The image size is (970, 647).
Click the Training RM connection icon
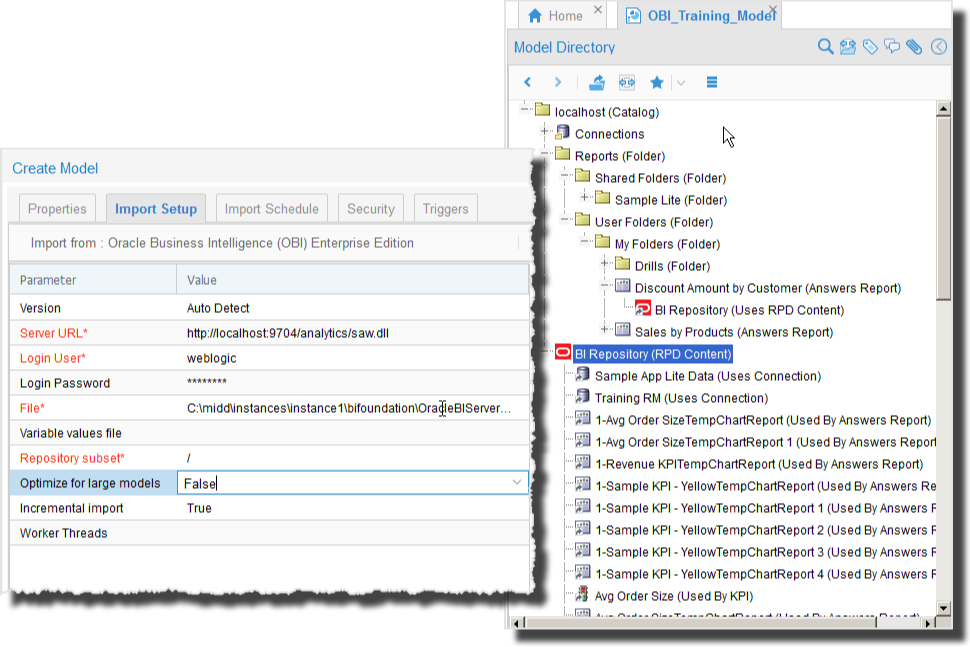pyautogui.click(x=582, y=396)
